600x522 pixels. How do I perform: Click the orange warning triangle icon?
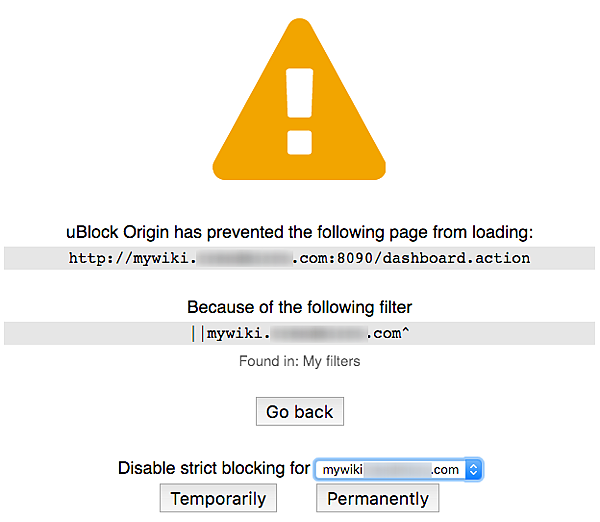(x=299, y=100)
